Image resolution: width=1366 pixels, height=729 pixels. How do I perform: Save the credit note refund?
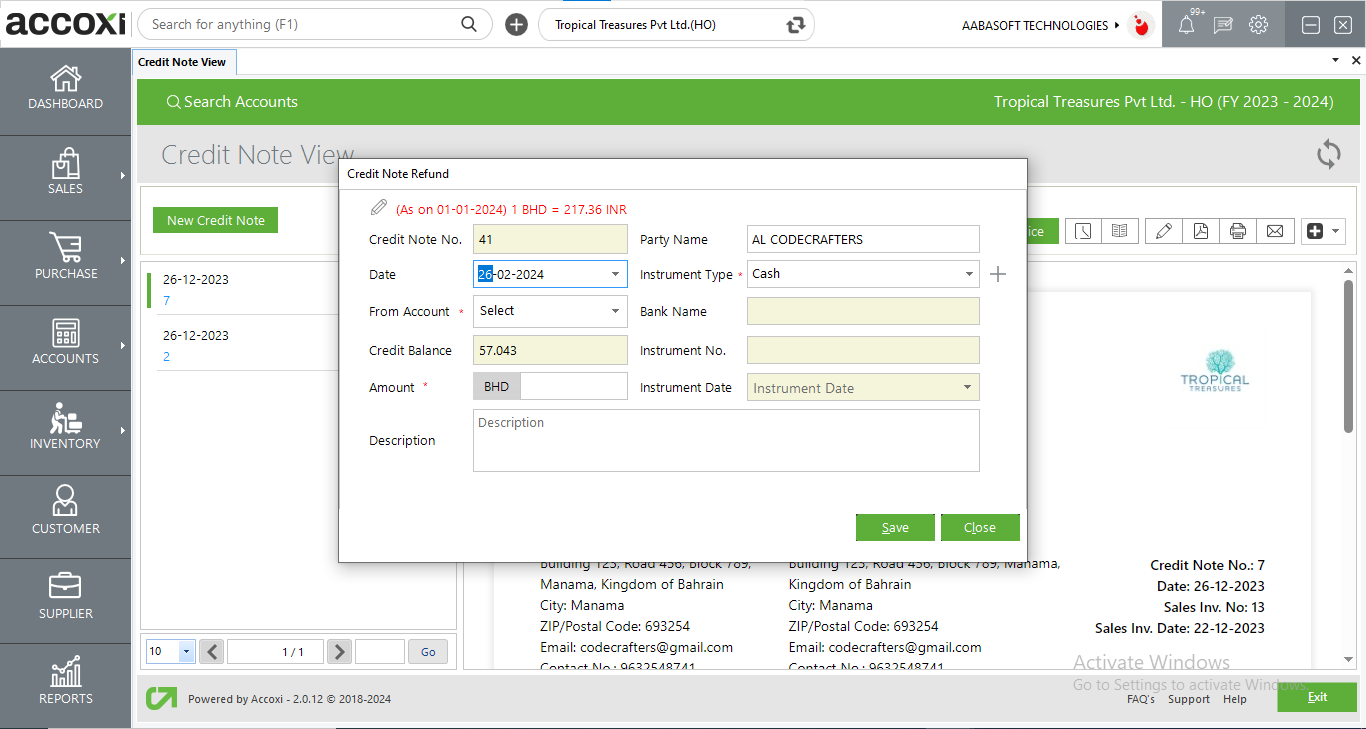pos(895,527)
